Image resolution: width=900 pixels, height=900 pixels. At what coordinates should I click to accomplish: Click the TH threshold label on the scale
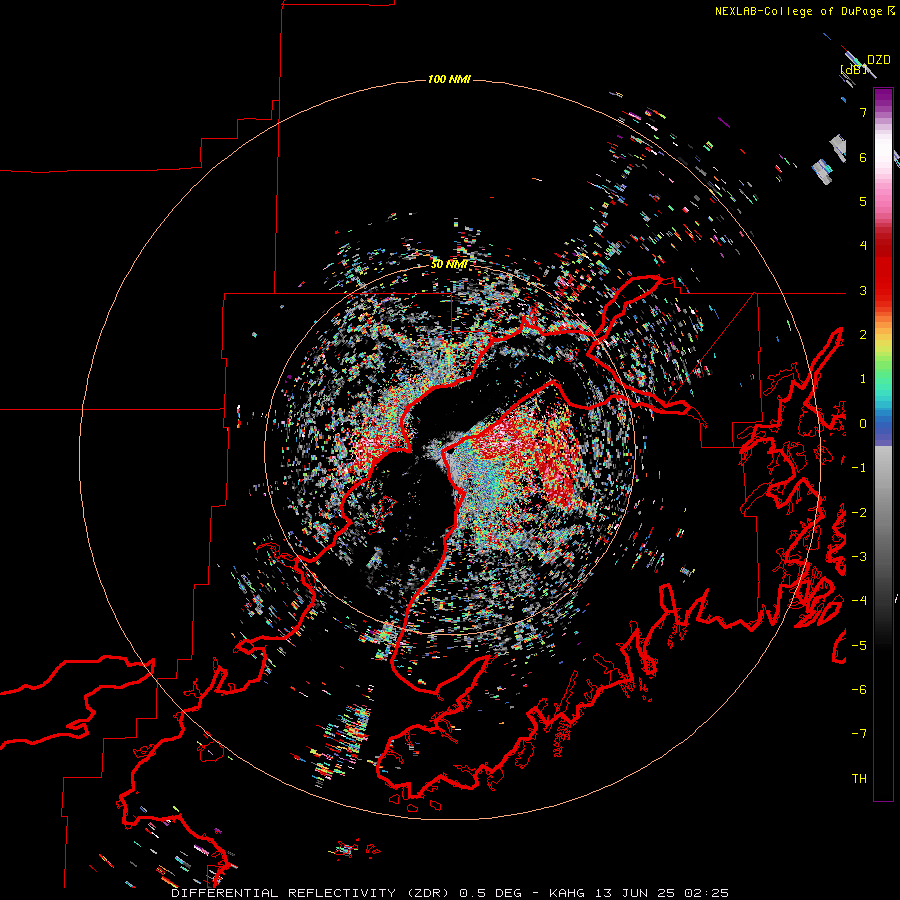pyautogui.click(x=859, y=779)
